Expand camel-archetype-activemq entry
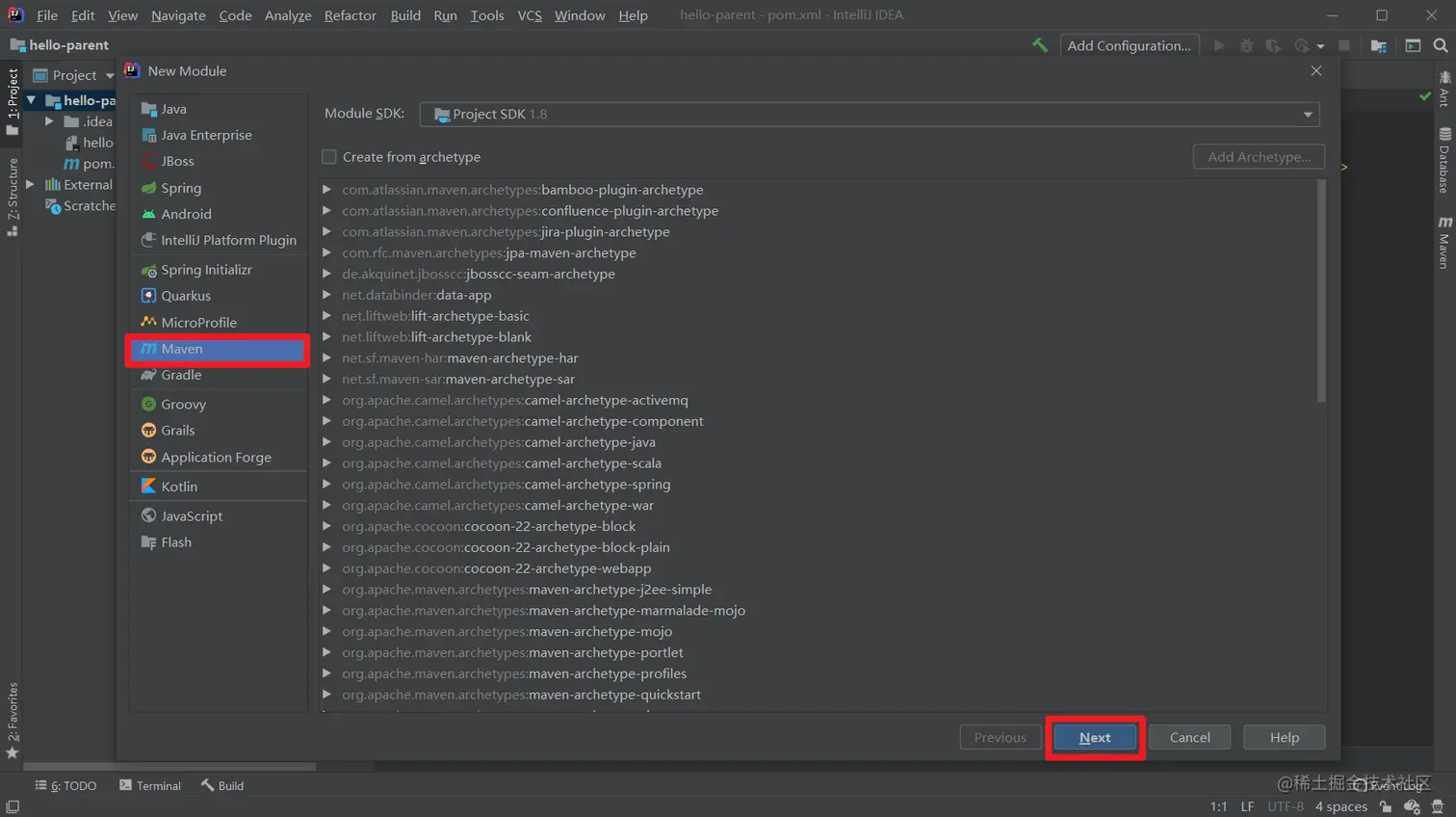 click(327, 400)
